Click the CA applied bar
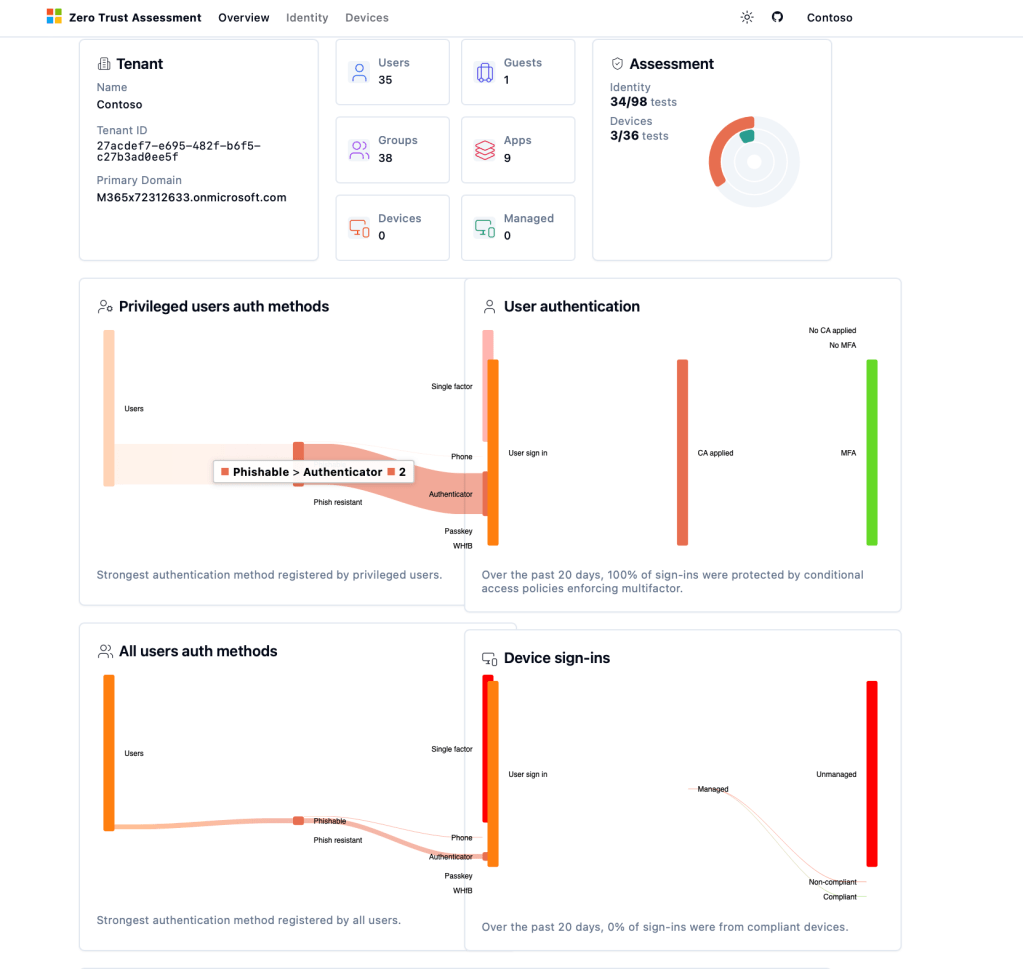The width and height of the screenshot is (1023, 969). tap(682, 452)
